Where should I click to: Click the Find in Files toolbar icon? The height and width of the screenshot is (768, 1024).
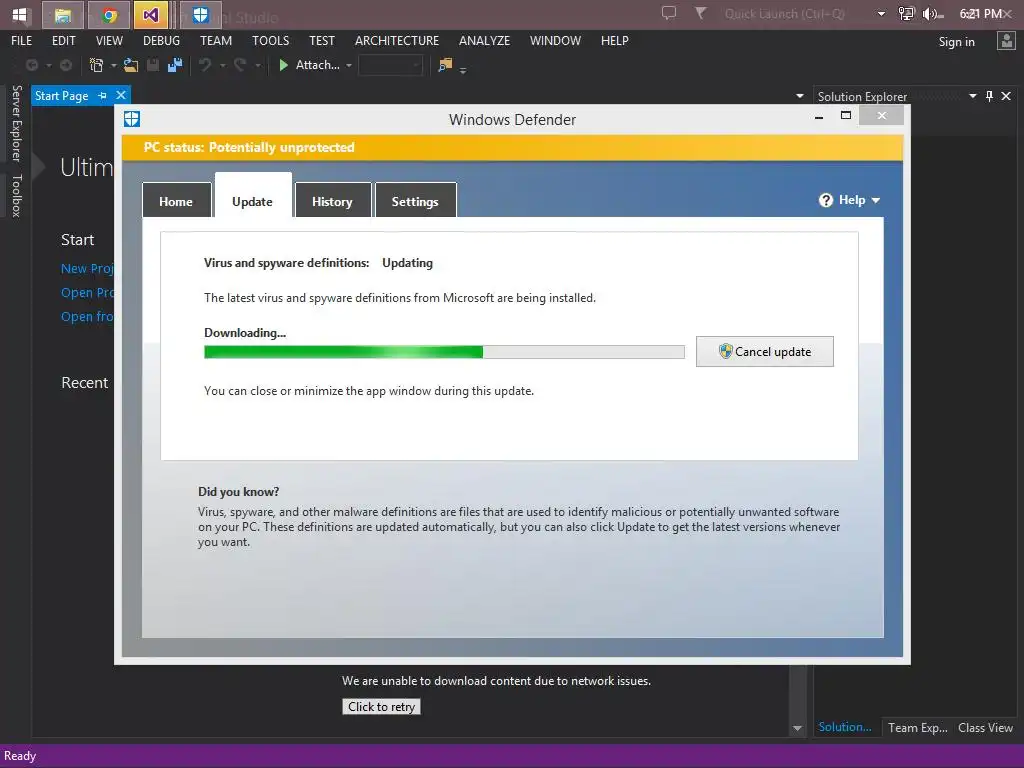tap(445, 65)
